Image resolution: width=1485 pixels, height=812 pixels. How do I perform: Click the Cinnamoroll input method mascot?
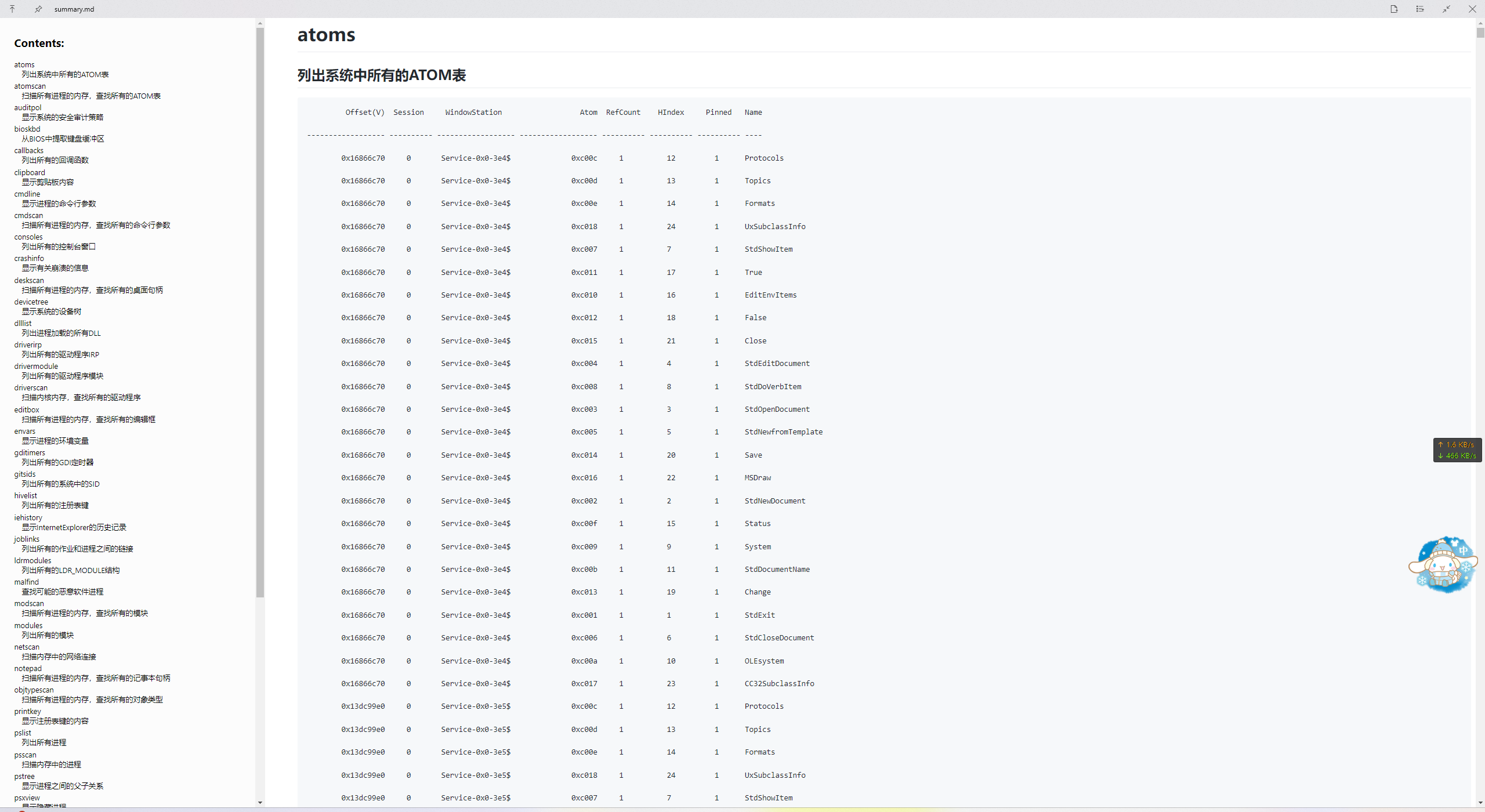click(x=1443, y=565)
